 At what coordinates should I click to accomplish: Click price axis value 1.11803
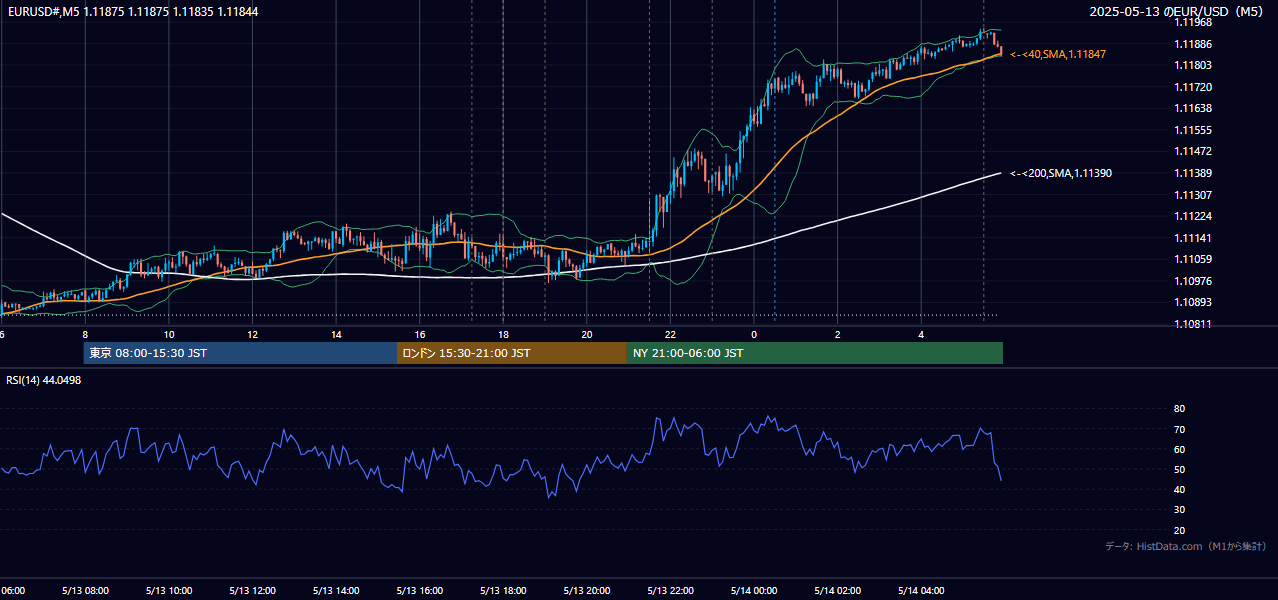click(1193, 65)
